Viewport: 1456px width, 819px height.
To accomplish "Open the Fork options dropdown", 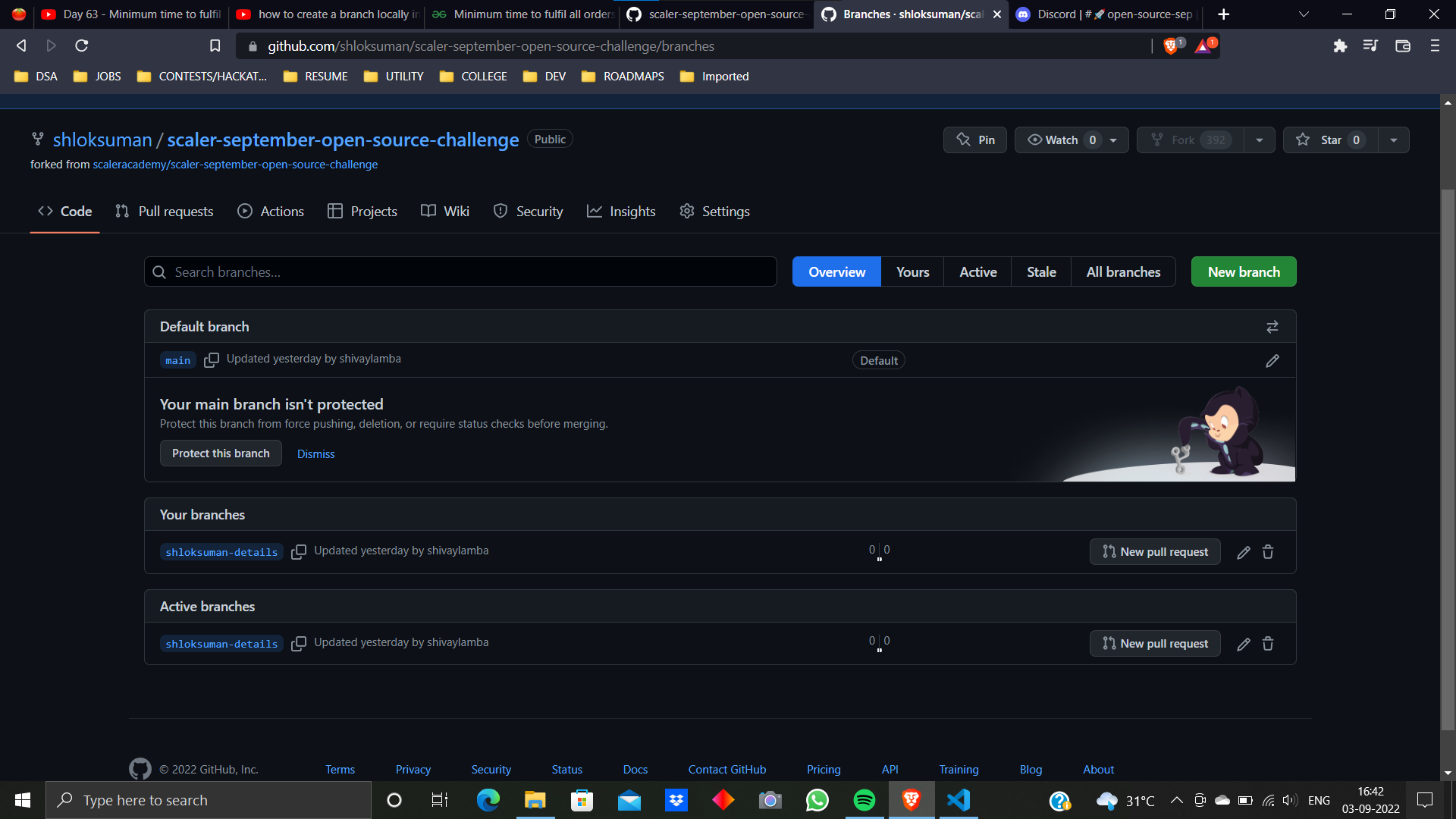I will (1259, 140).
